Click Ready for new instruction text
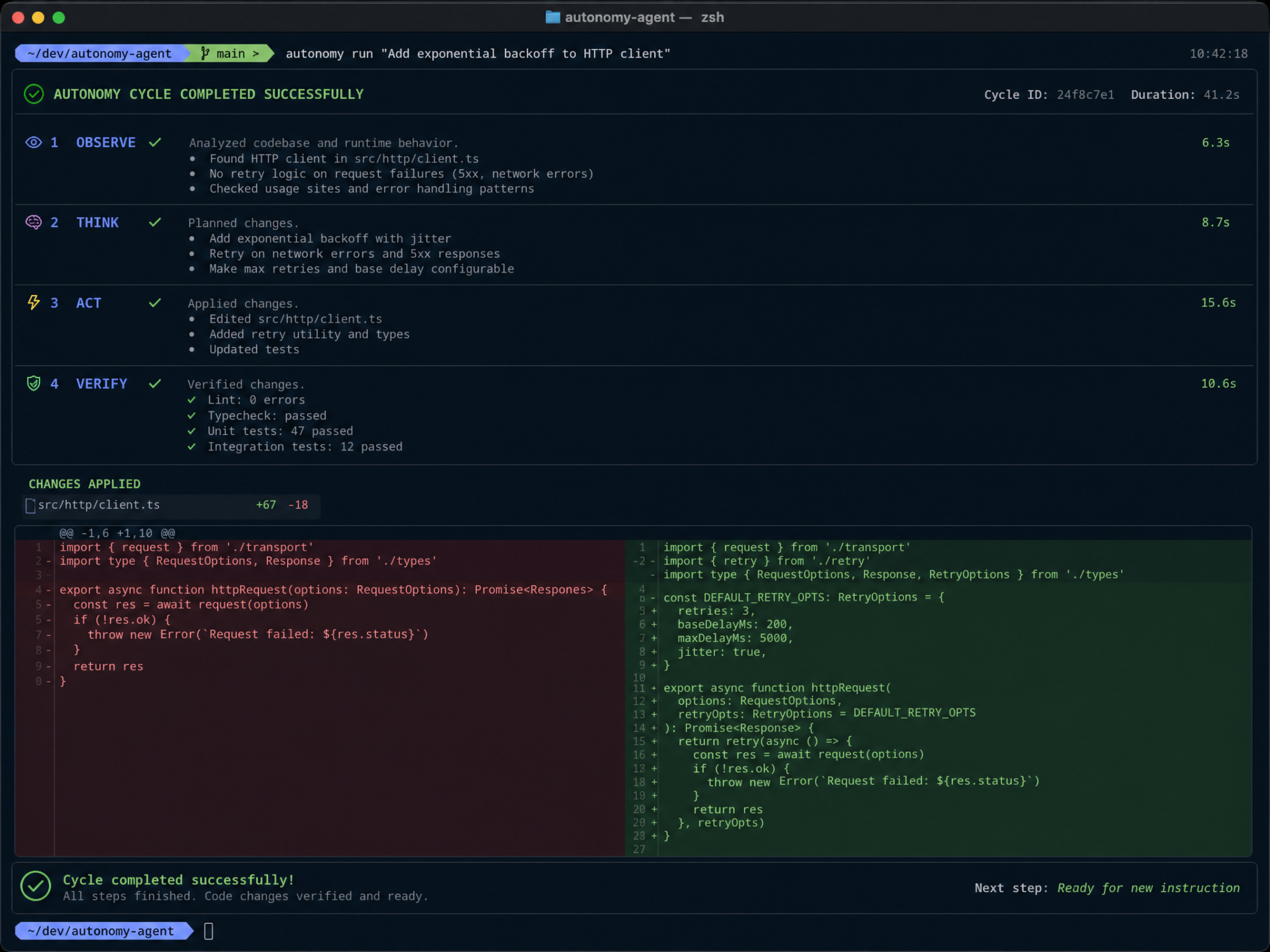This screenshot has width=1270, height=952. click(1148, 888)
